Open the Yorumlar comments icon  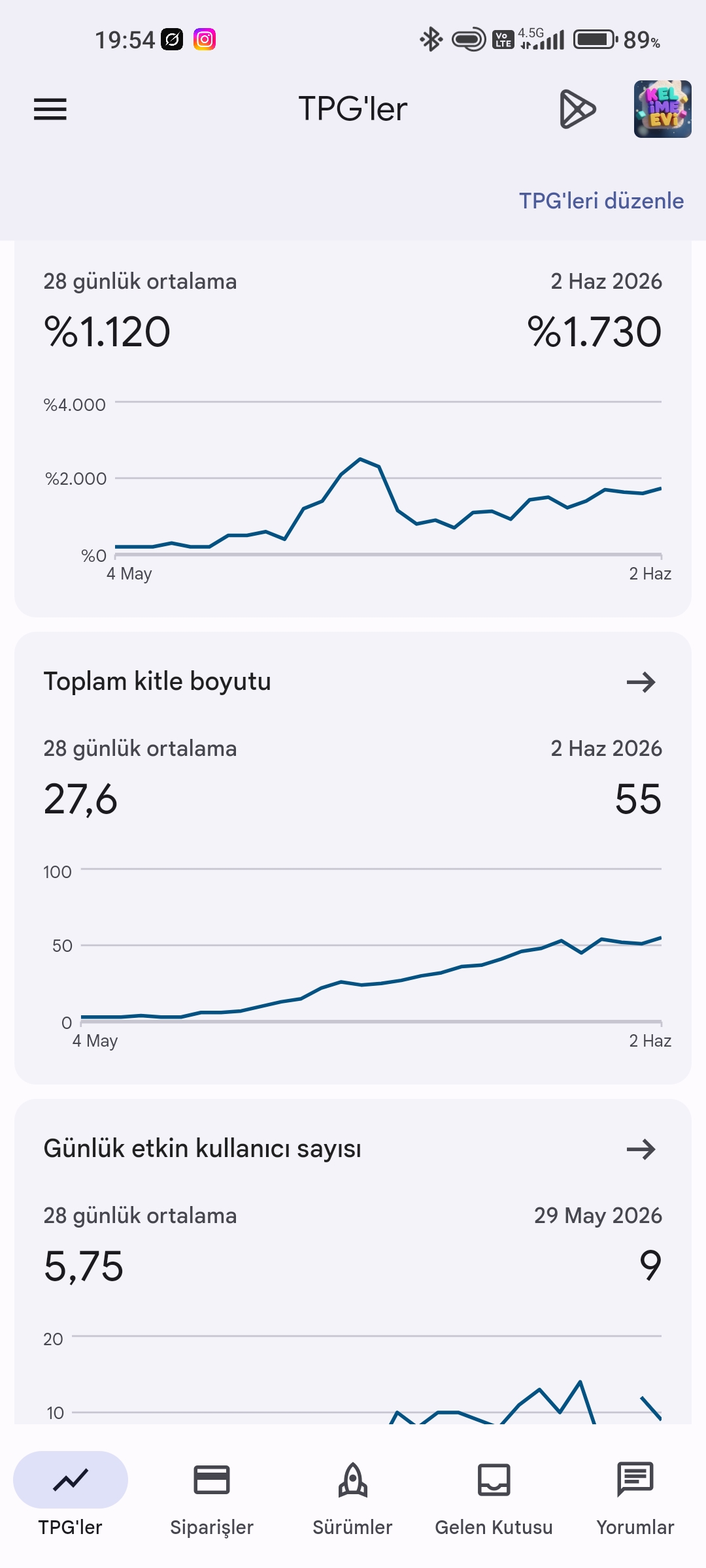pos(635,1479)
